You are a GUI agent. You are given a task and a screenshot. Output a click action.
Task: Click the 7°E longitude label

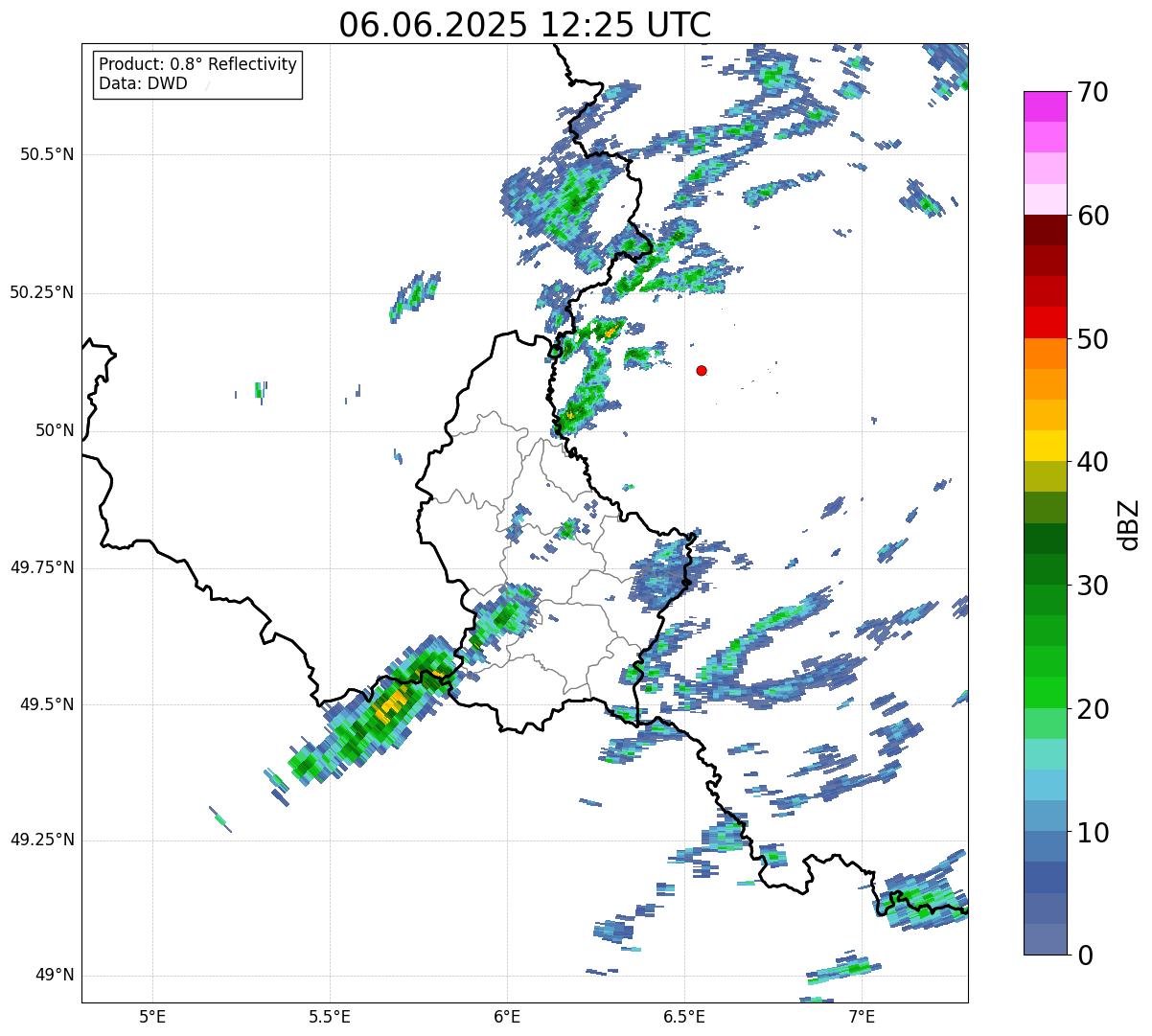point(862,1016)
